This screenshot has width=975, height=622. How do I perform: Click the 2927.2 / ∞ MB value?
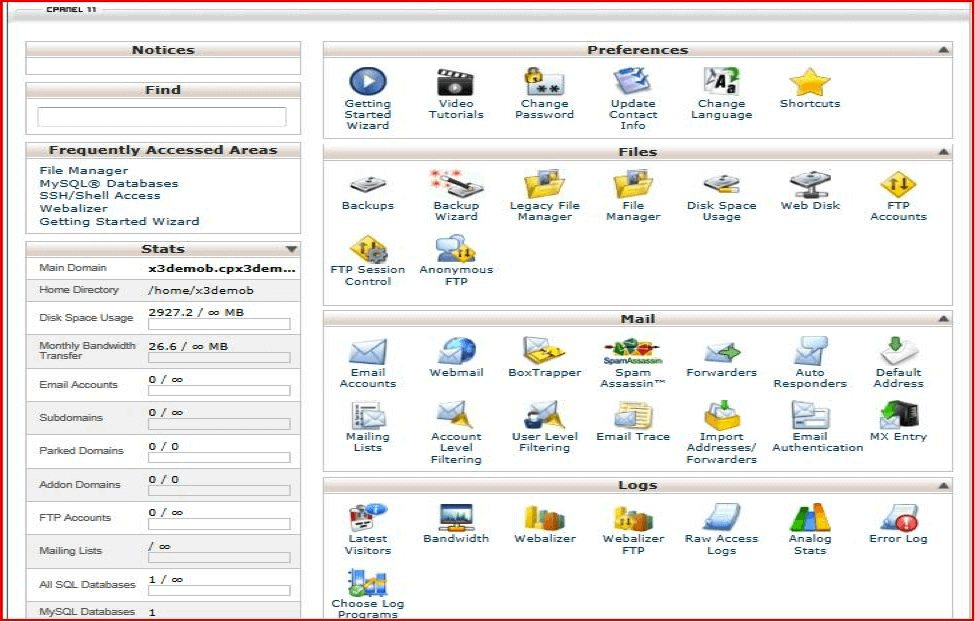tap(196, 312)
